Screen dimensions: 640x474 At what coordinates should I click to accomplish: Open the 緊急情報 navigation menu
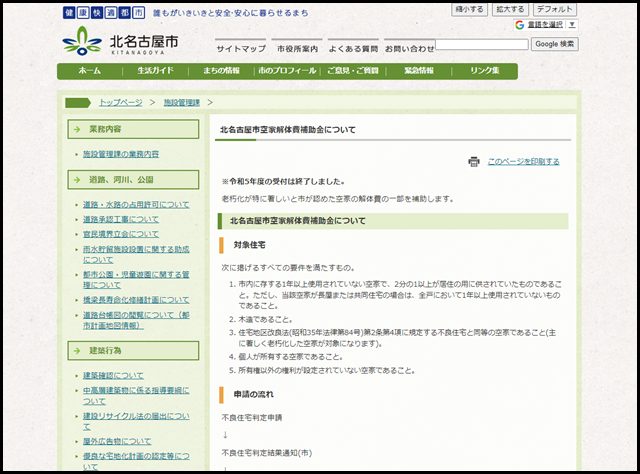[419, 71]
